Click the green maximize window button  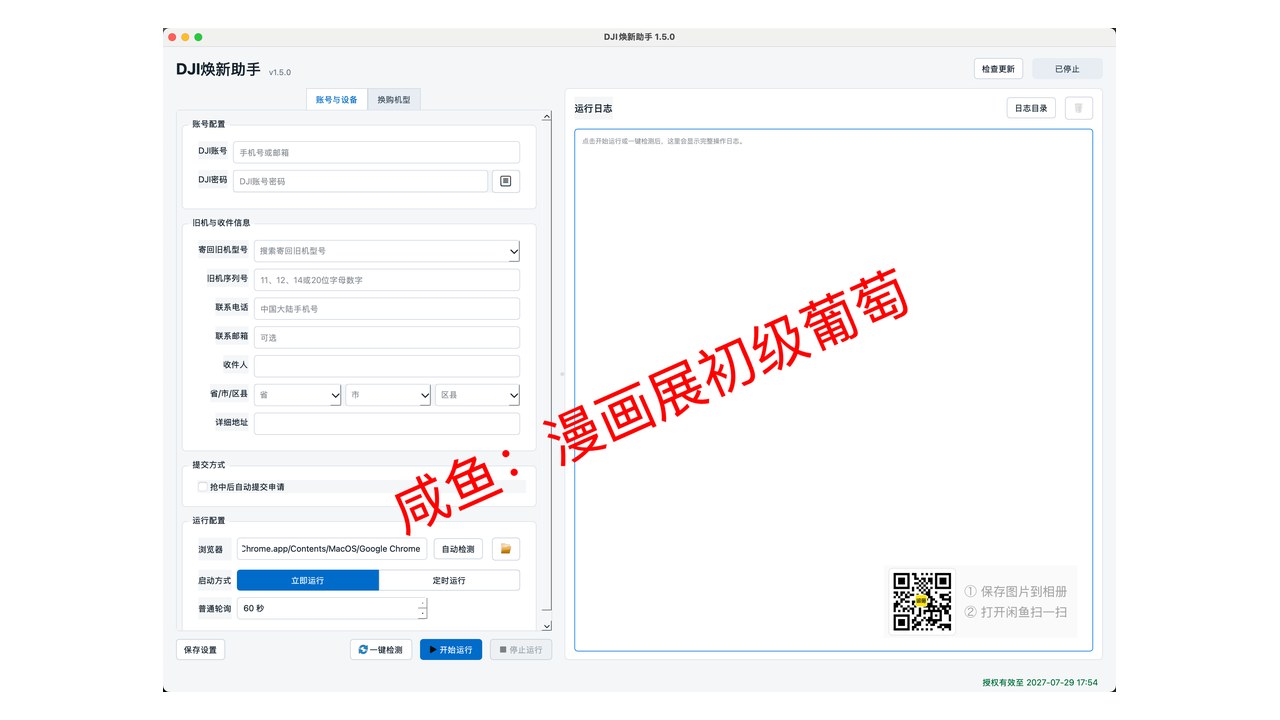click(x=198, y=37)
